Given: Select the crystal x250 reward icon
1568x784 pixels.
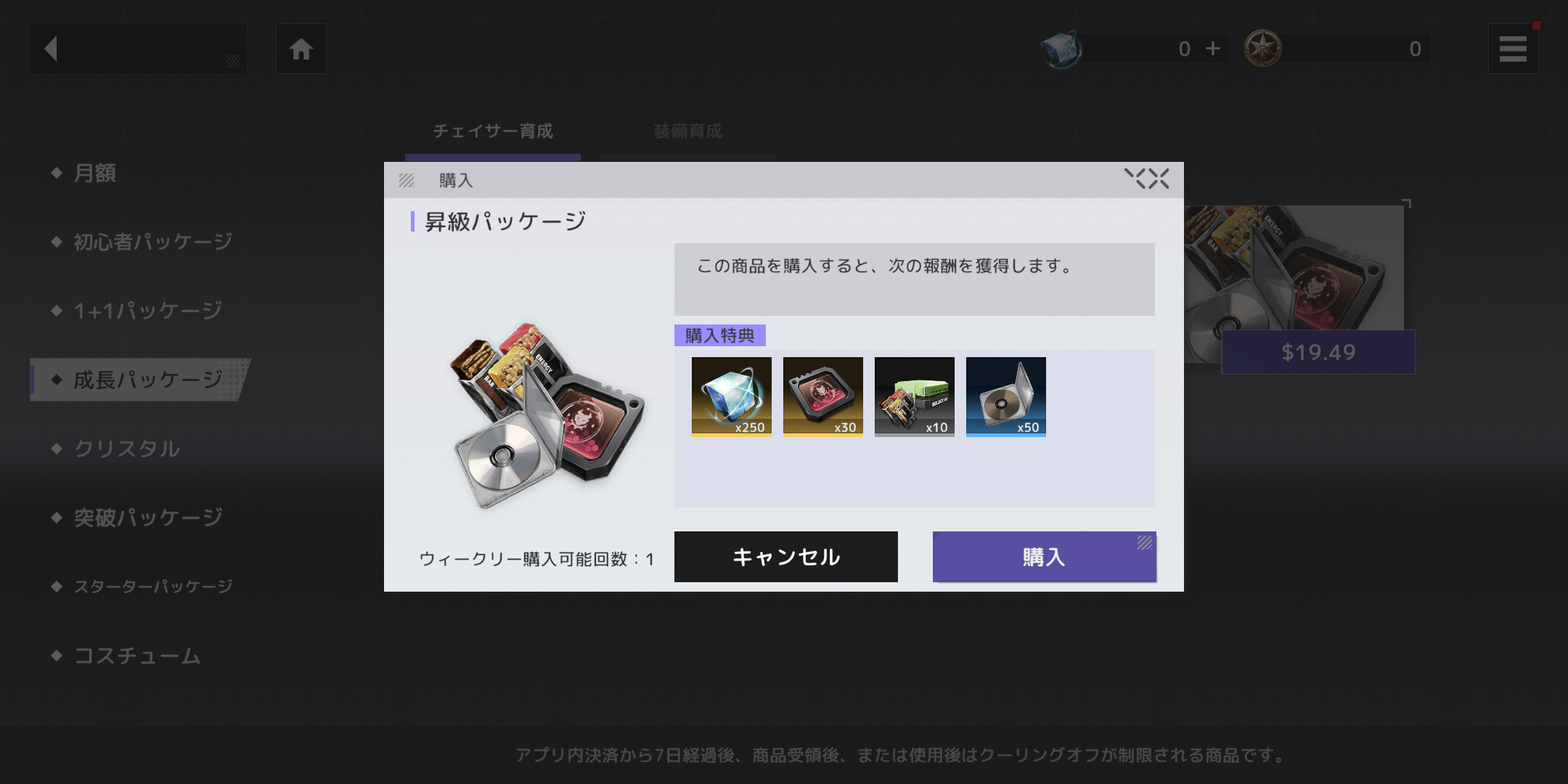Looking at the screenshot, I should (732, 396).
